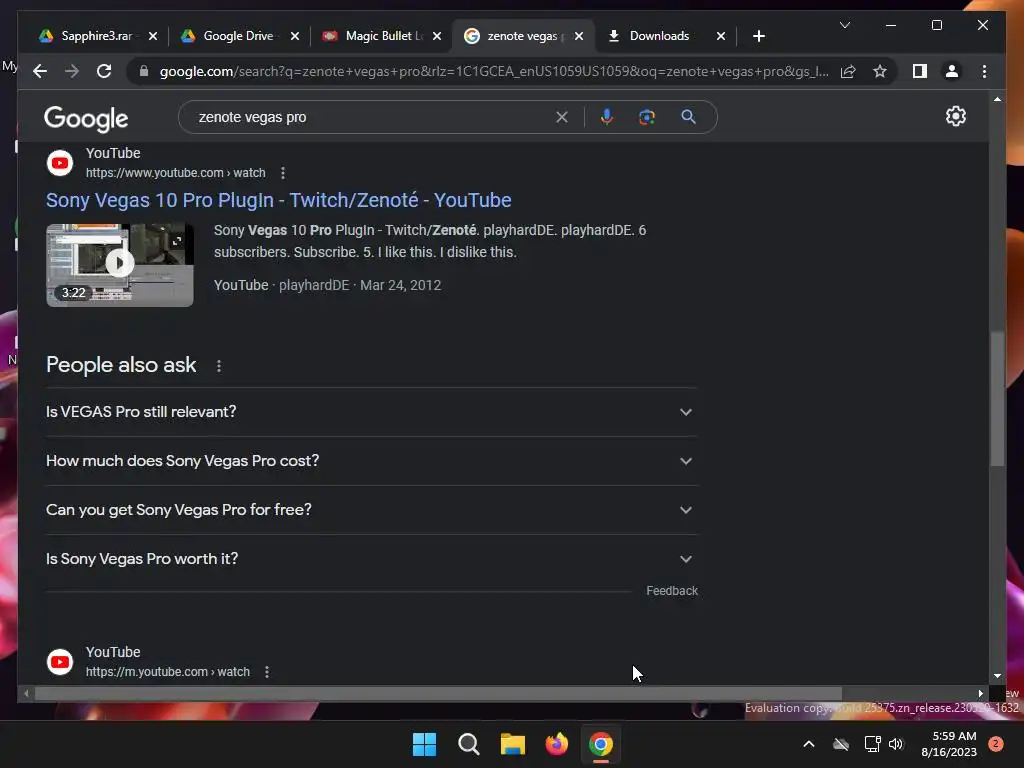Open Sony Vegas 10 Pro PlugIn result link
This screenshot has height=768, width=1024.
pos(279,200)
